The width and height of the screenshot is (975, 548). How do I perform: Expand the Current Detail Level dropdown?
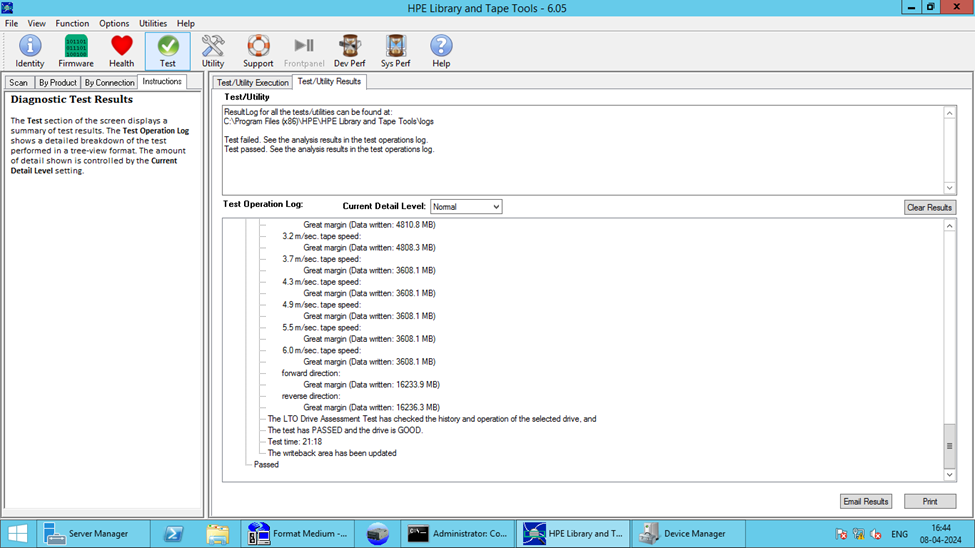[466, 207]
